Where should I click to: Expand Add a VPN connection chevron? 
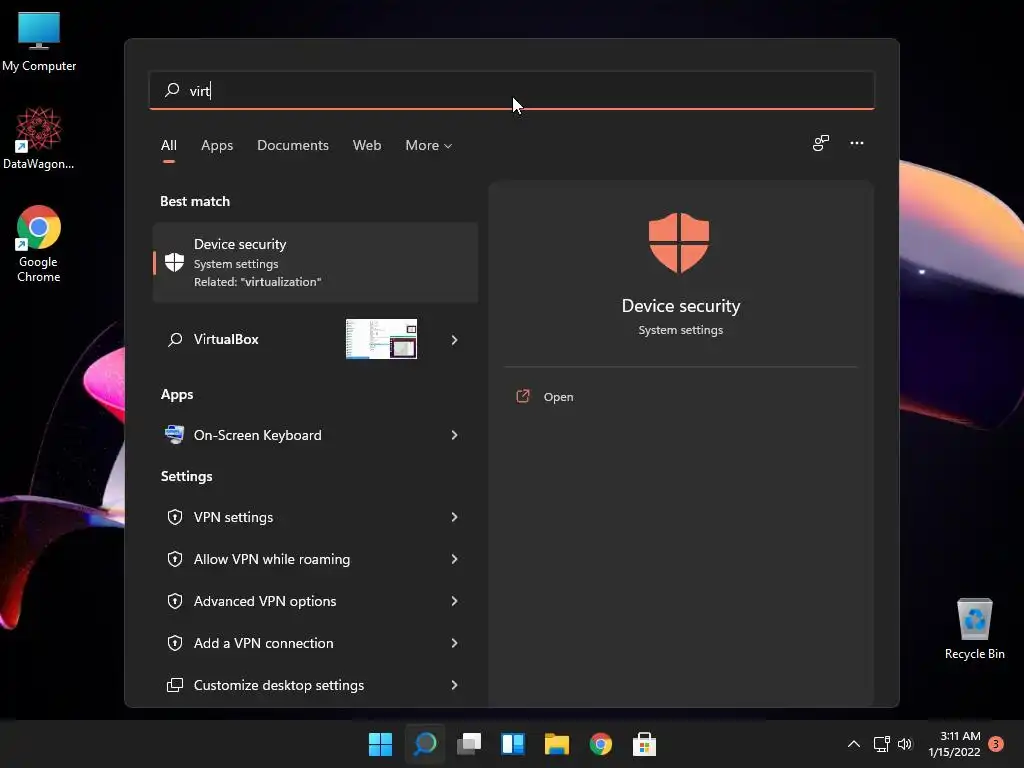click(455, 643)
